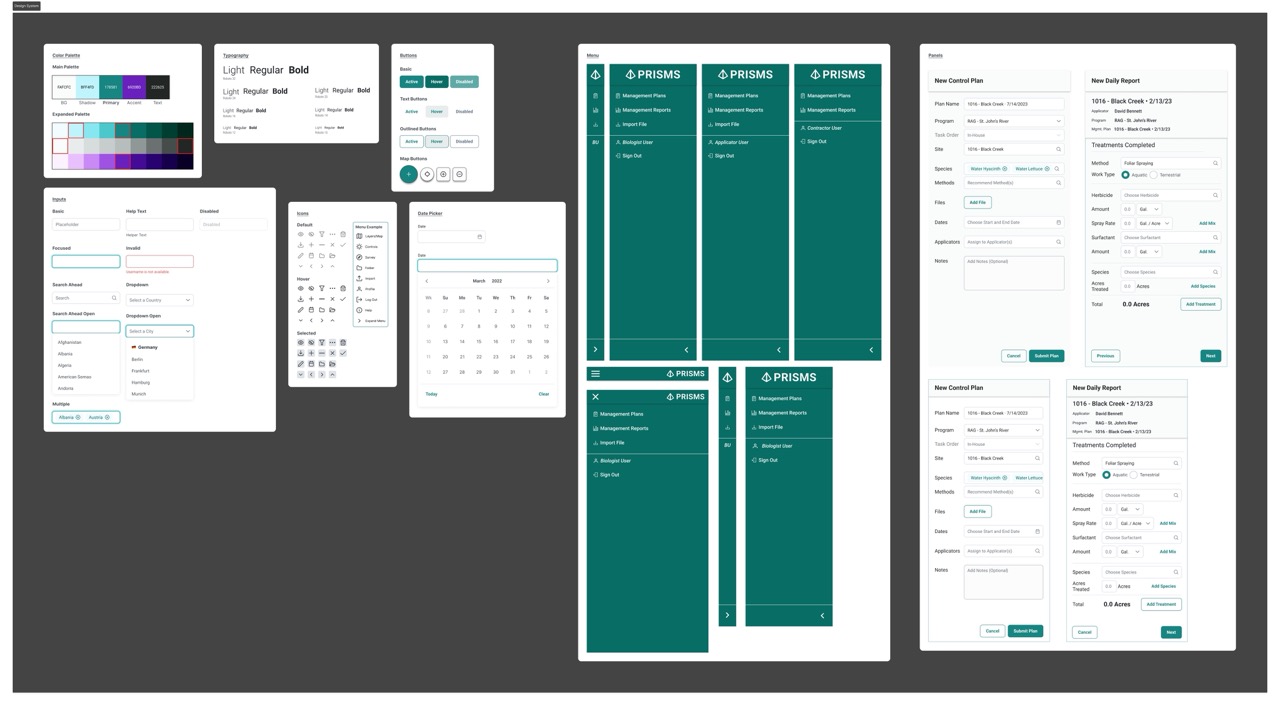
Task: Click Expand Menu chevron in Menu Example
Action: coord(359,321)
